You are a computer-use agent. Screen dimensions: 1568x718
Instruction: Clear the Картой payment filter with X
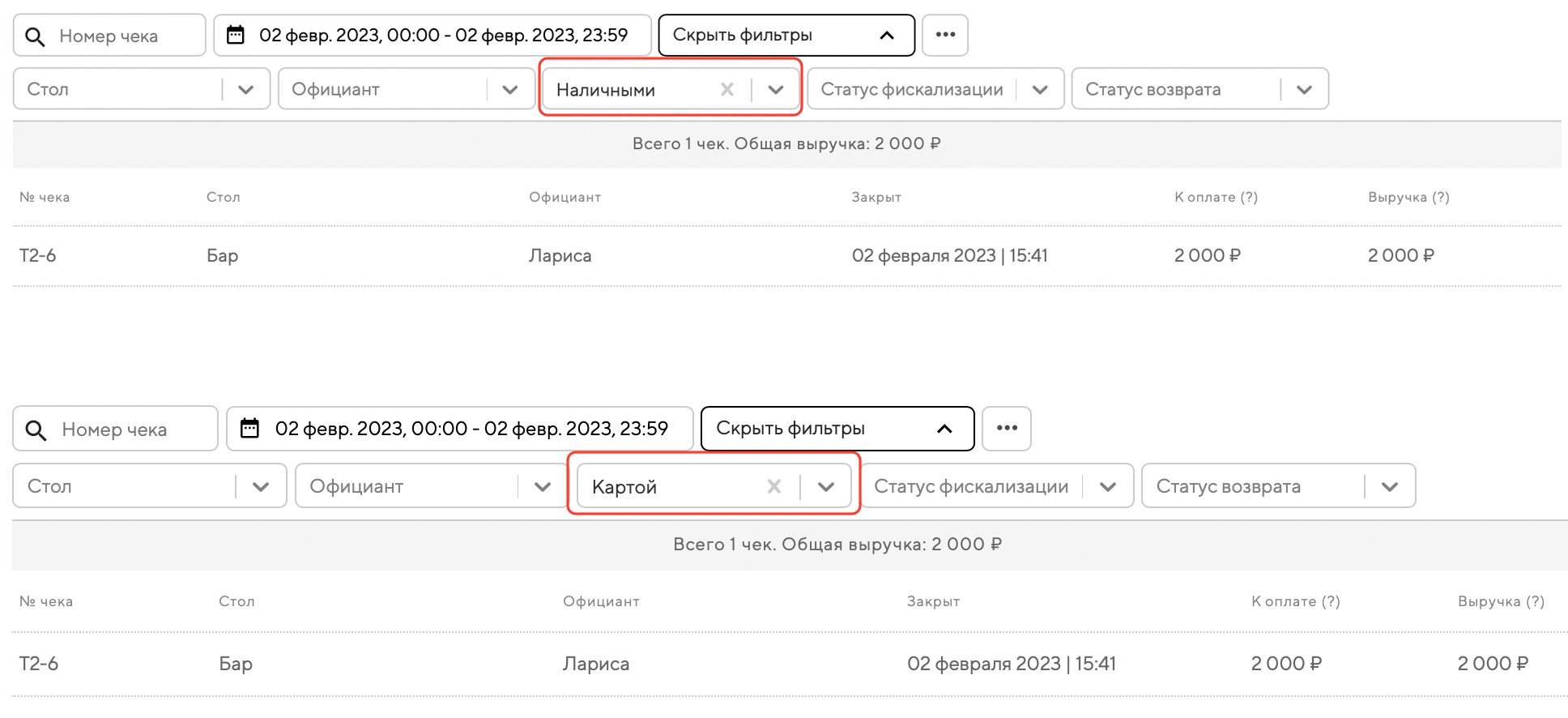(773, 486)
